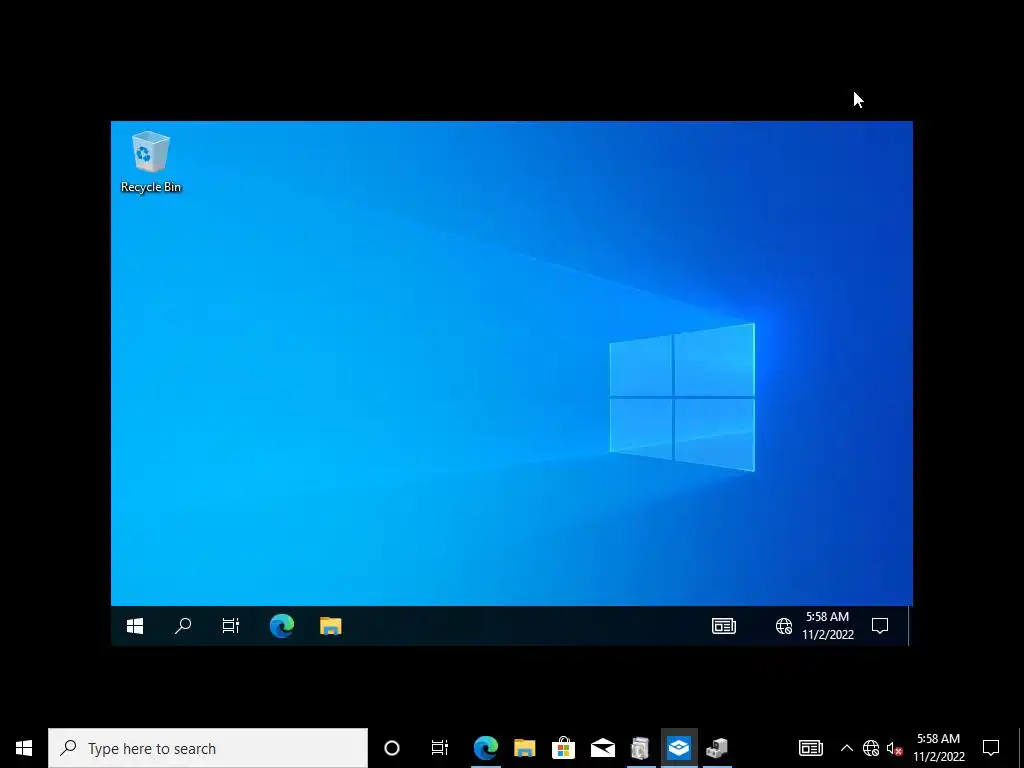The height and width of the screenshot is (768, 1024).
Task: Open Microsoft Store on host taskbar
Action: point(563,748)
